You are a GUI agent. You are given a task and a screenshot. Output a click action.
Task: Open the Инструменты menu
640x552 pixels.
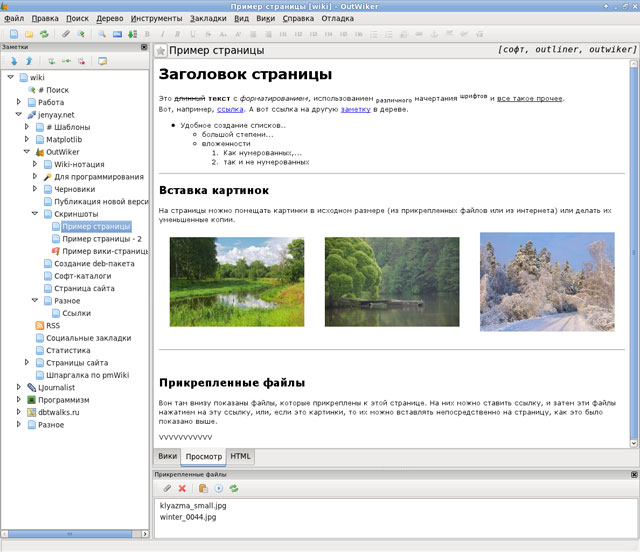pyautogui.click(x=155, y=18)
